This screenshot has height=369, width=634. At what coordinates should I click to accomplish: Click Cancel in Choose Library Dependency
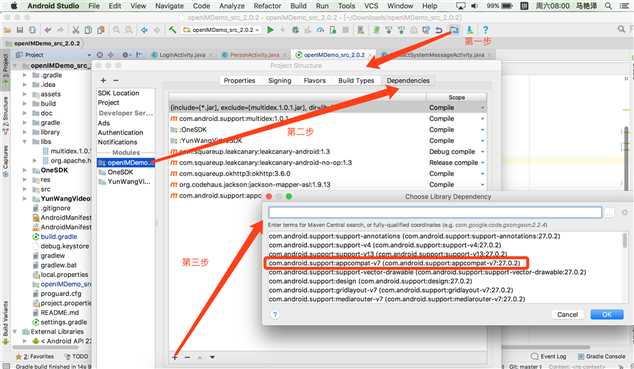567,314
